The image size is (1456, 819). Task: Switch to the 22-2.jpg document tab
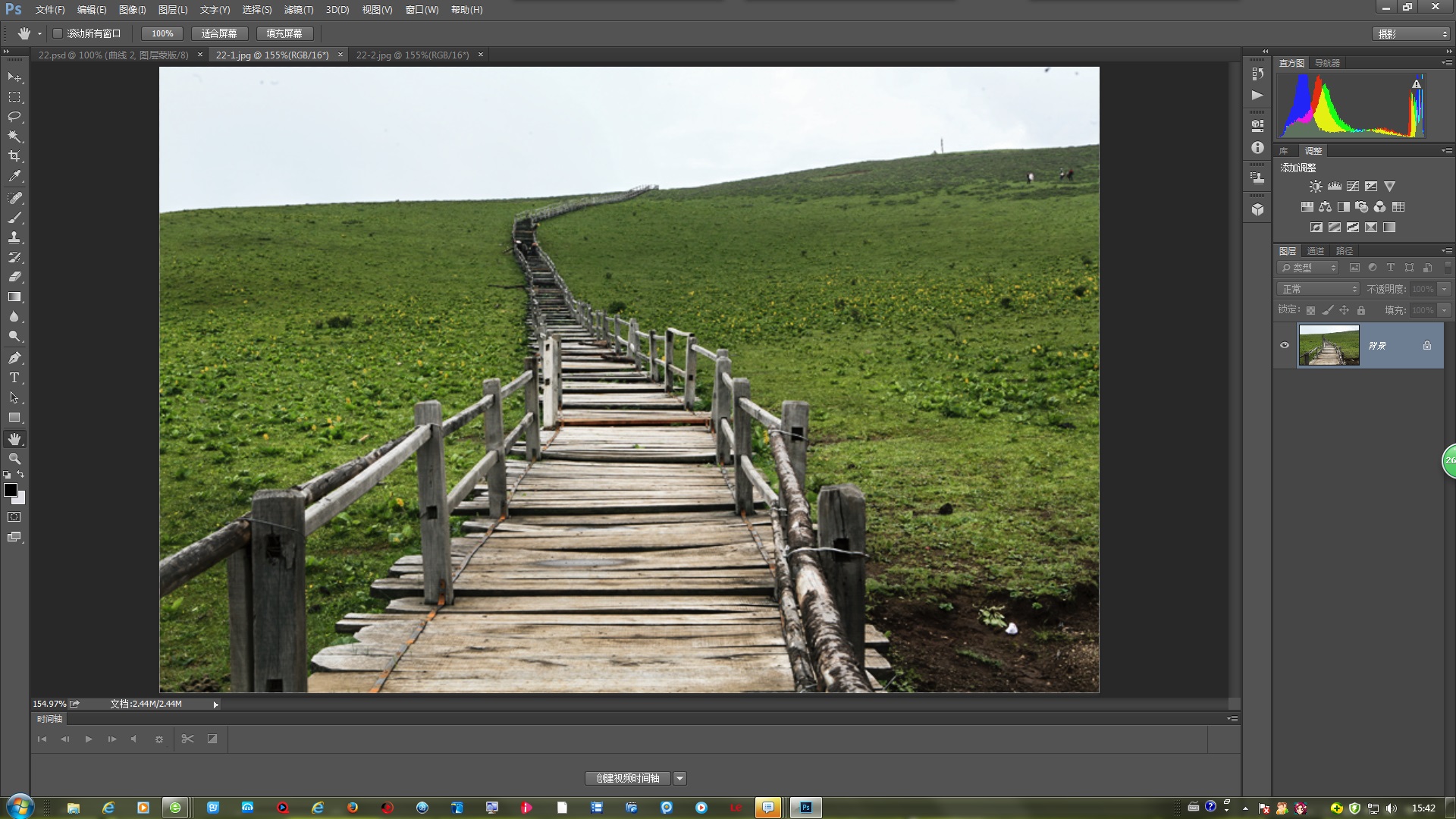tap(413, 55)
